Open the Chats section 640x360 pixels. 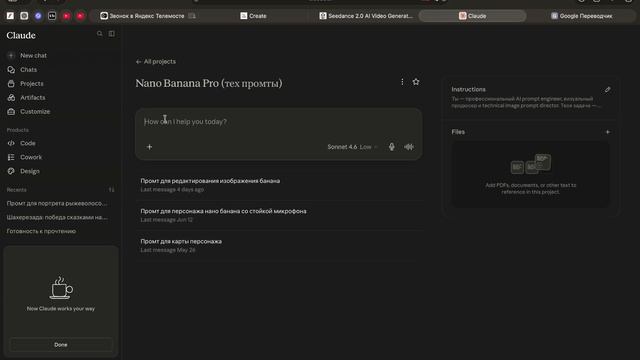[29, 70]
